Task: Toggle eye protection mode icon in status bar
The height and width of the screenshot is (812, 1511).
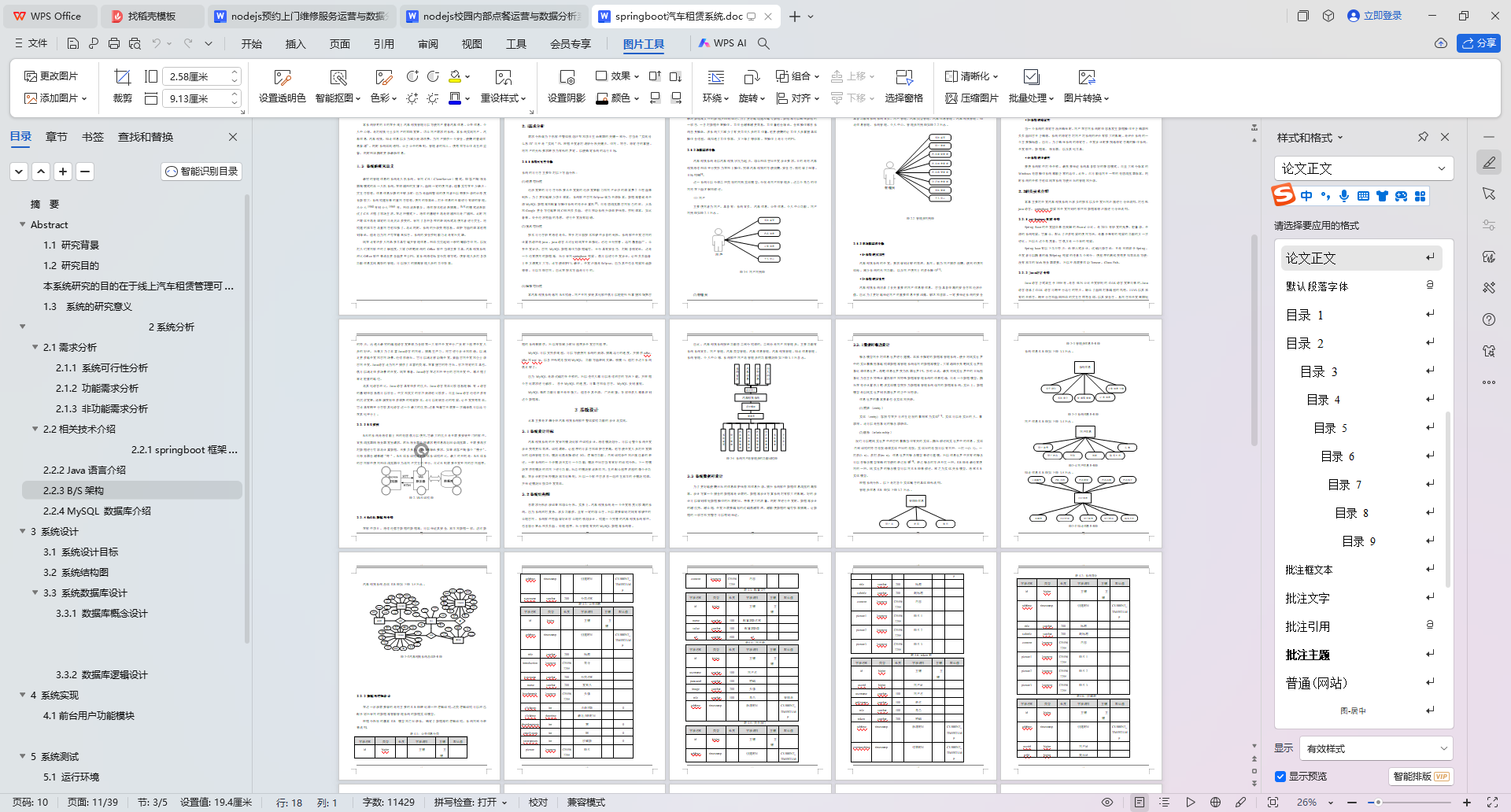Action: pos(1107,803)
